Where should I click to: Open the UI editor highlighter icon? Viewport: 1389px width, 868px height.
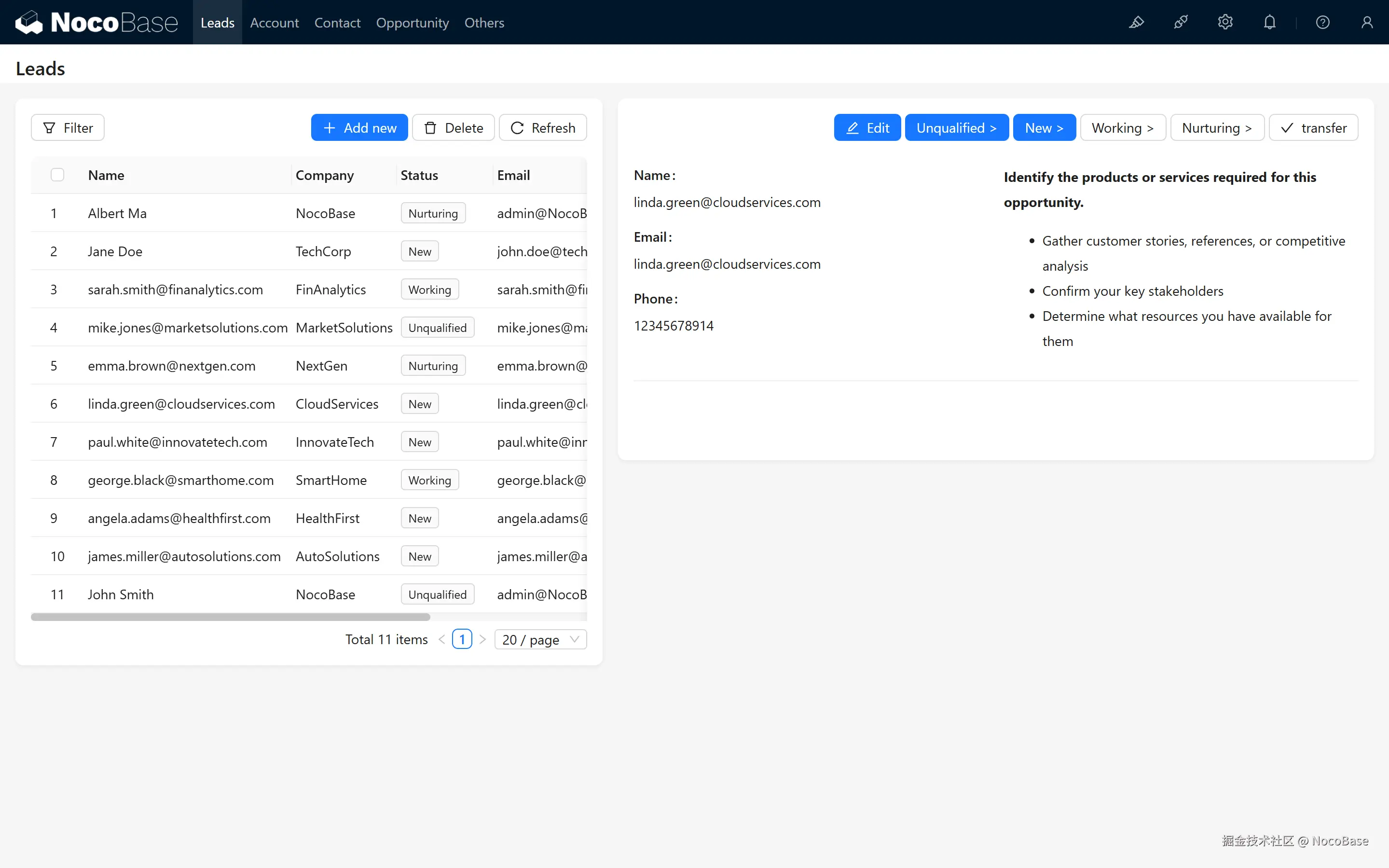point(1136,22)
